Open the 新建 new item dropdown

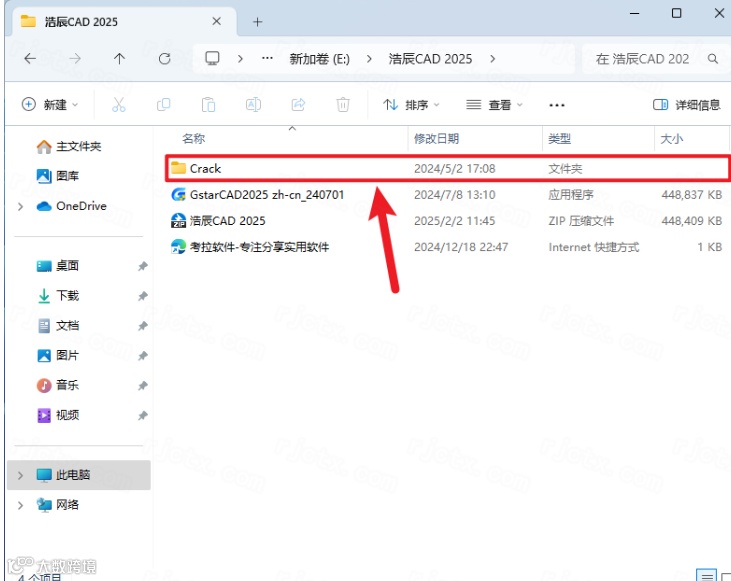50,104
